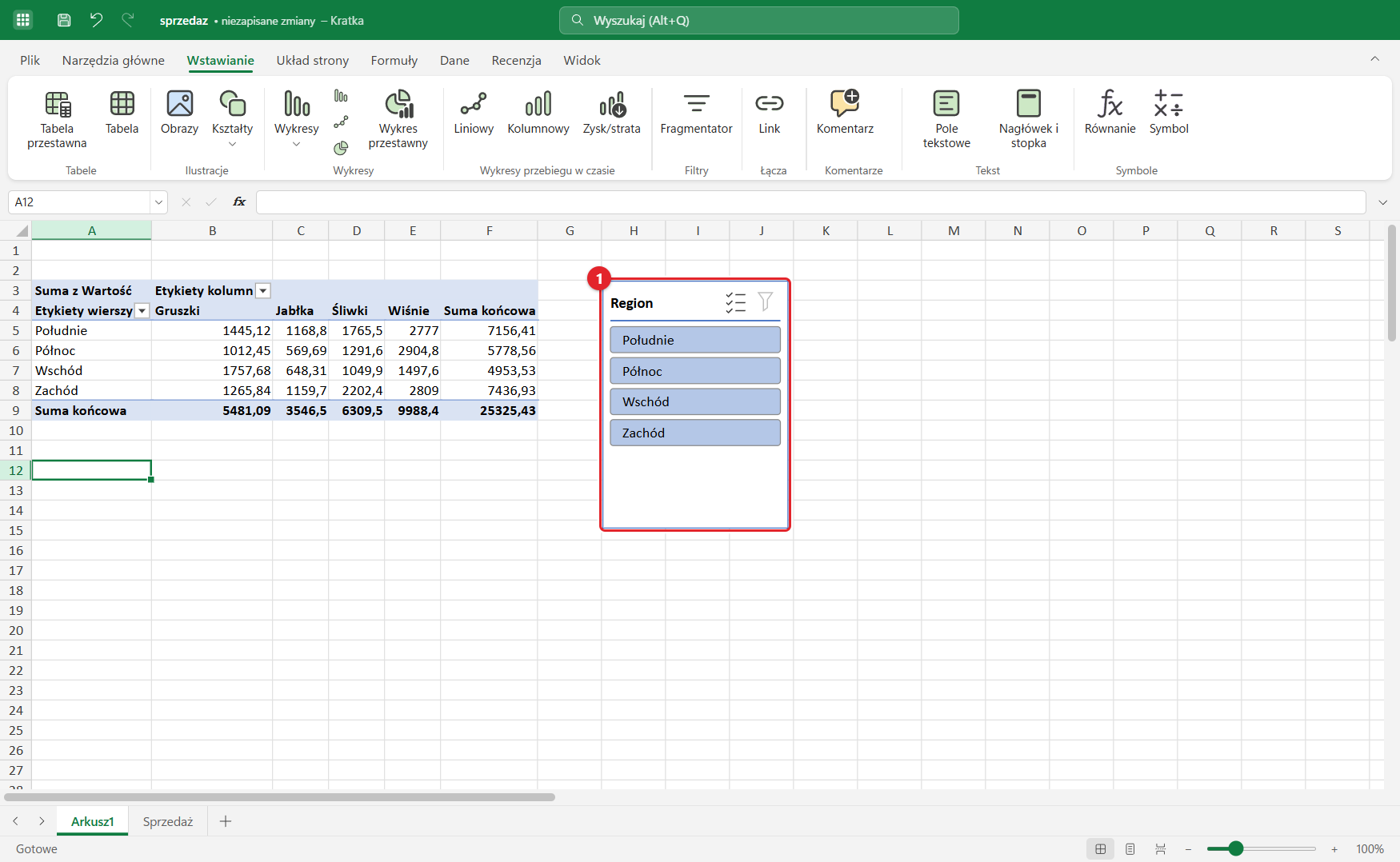Click the insert function fx icon
The width and height of the screenshot is (1400, 862).
(239, 202)
